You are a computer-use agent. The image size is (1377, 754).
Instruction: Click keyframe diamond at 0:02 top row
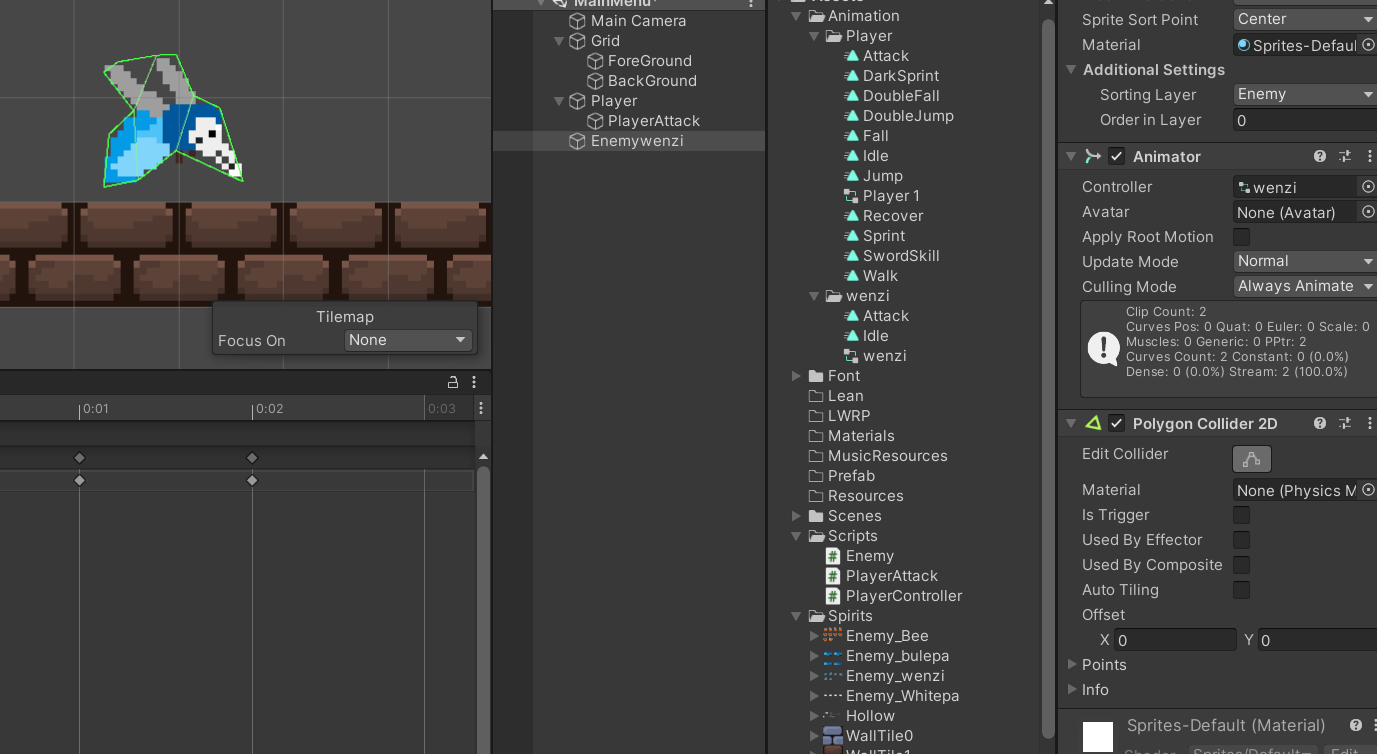pos(252,458)
